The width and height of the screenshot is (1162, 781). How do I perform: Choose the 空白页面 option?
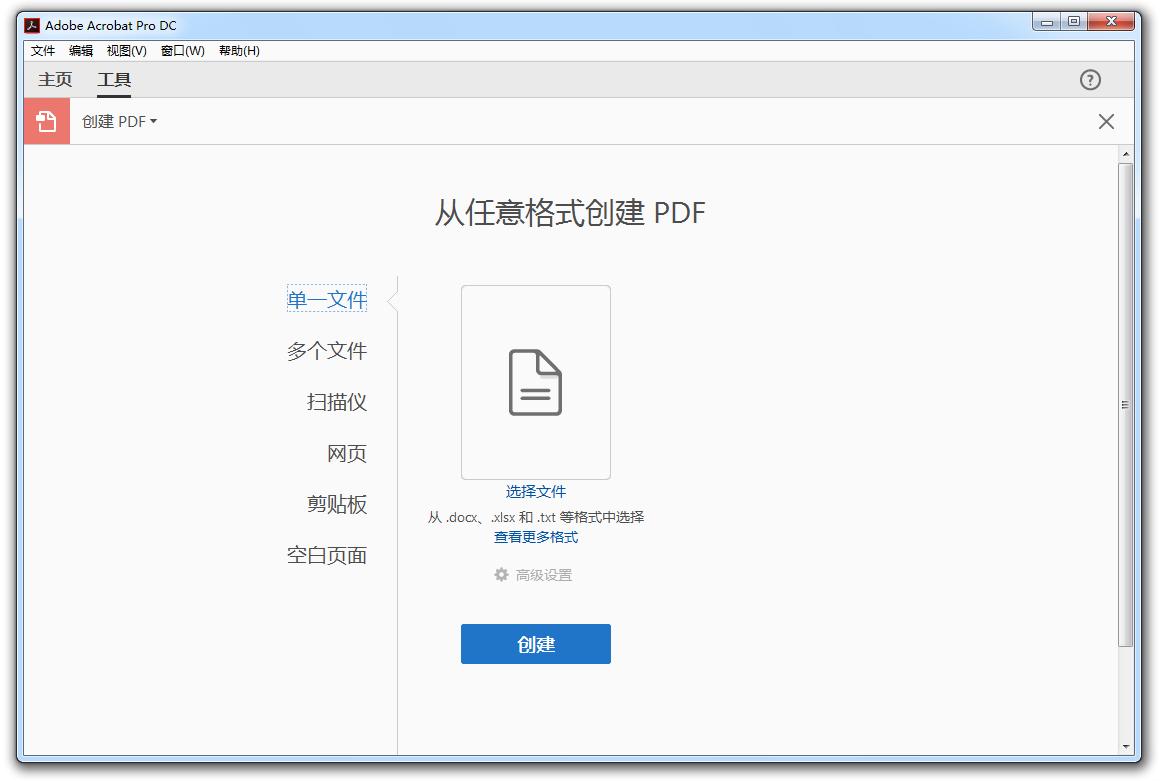(327, 555)
